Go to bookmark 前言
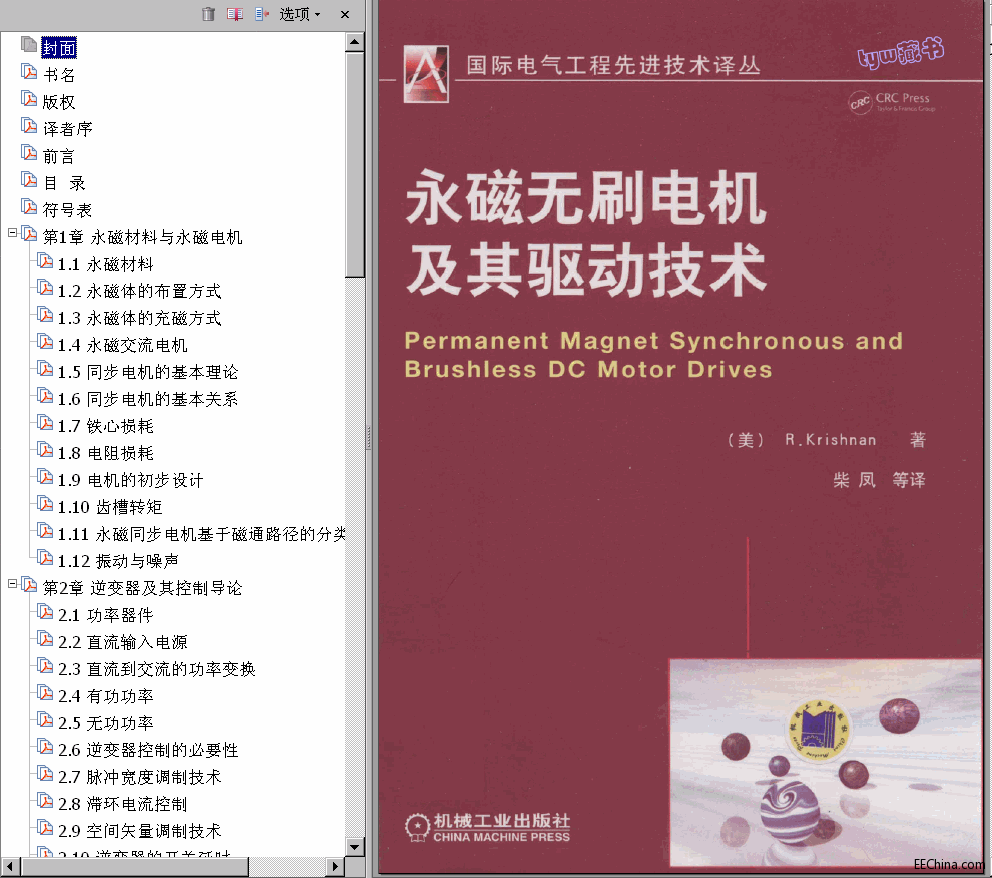The height and width of the screenshot is (878, 992). point(59,156)
